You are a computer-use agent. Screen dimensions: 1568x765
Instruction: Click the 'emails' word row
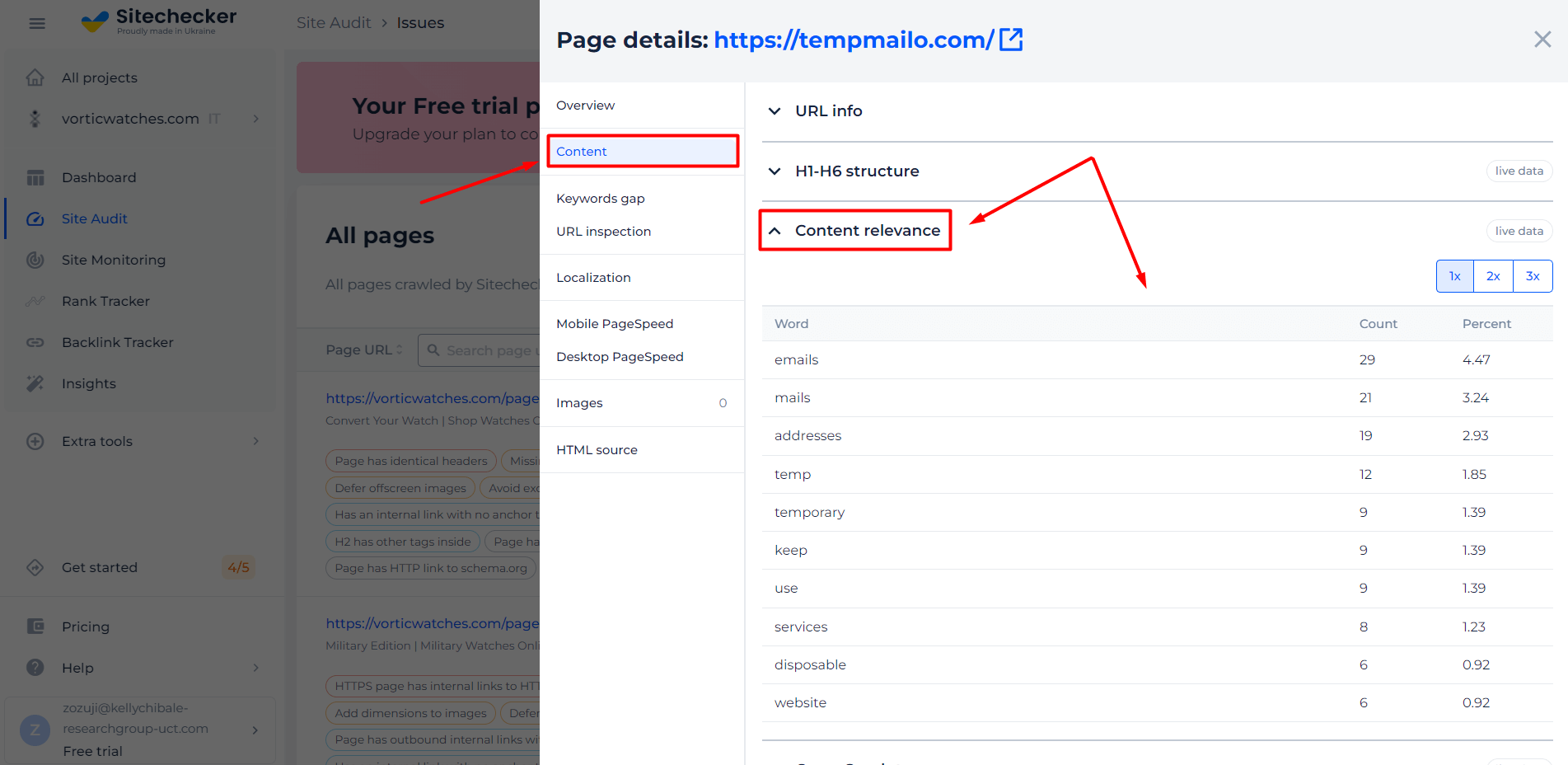1158,359
